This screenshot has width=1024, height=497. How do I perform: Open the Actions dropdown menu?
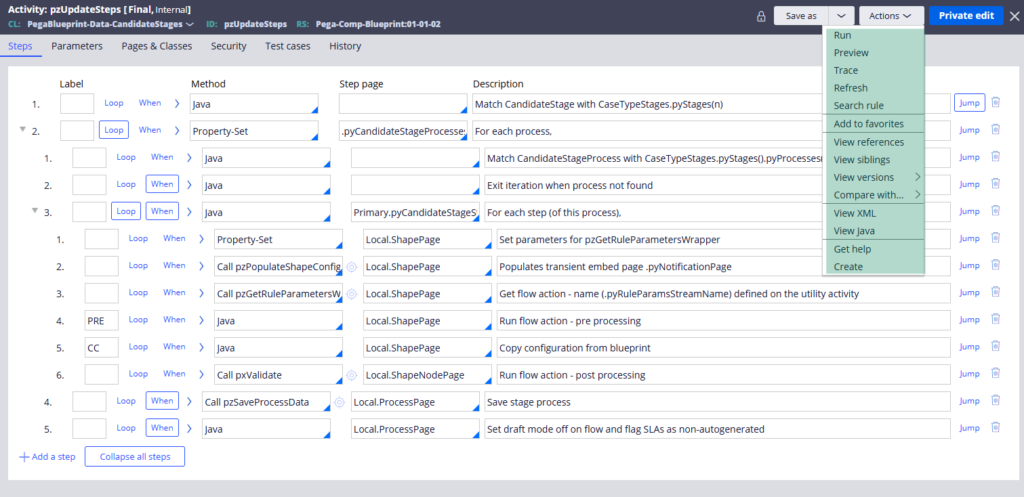click(891, 16)
